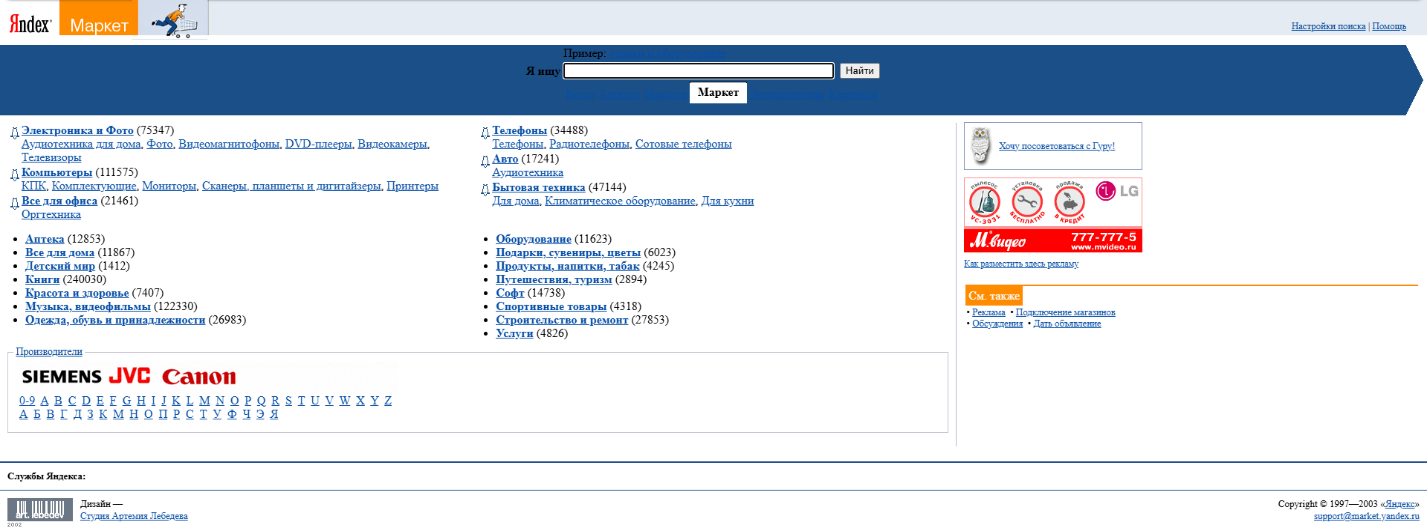This screenshot has width=1427, height=531.
Task: Open the Реклама link under См. также
Action: coord(988,313)
